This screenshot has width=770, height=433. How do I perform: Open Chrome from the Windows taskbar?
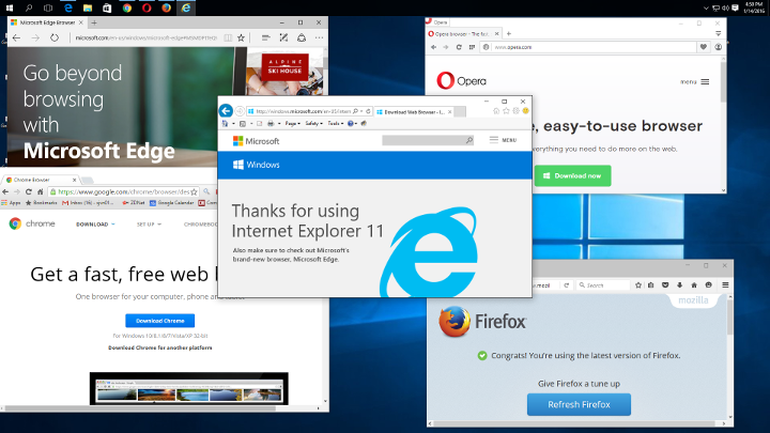(126, 7)
